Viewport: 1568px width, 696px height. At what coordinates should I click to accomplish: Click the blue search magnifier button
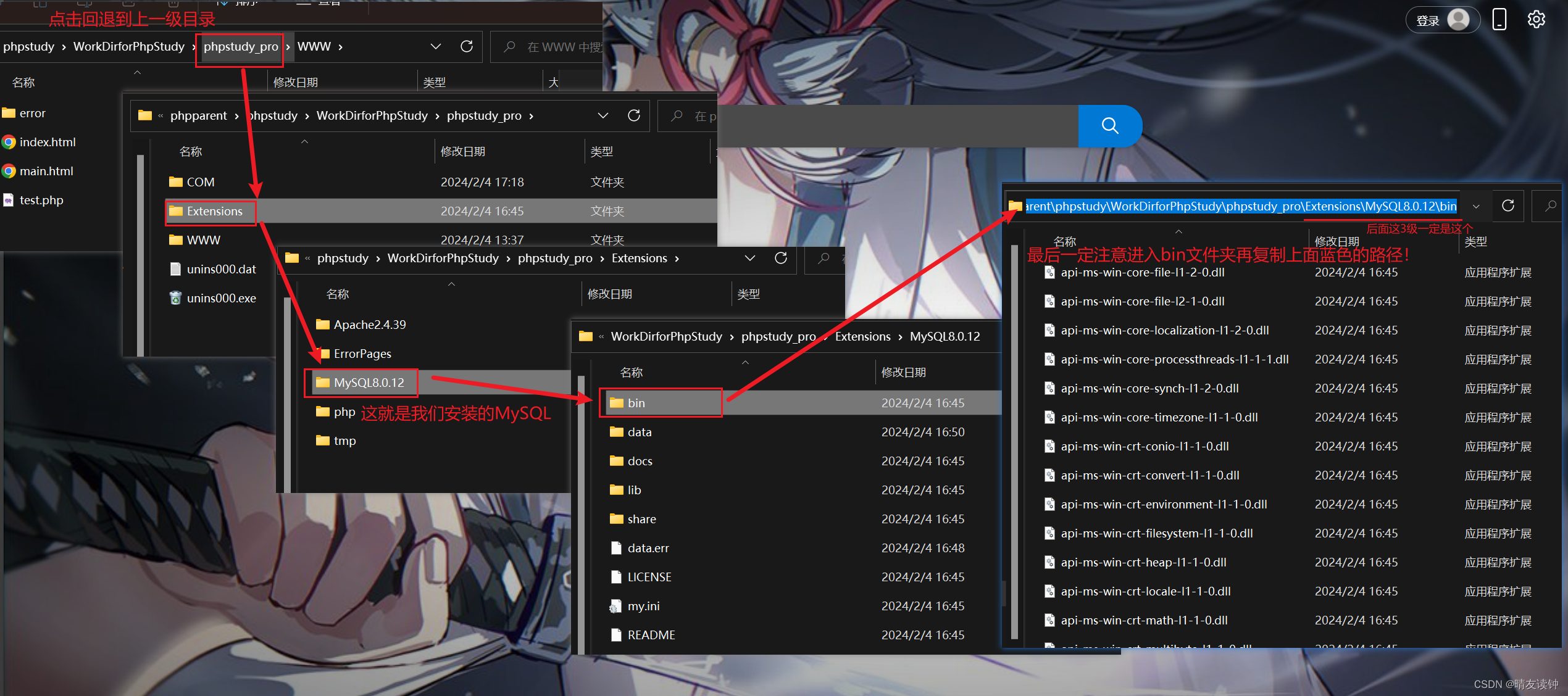coord(1109,126)
